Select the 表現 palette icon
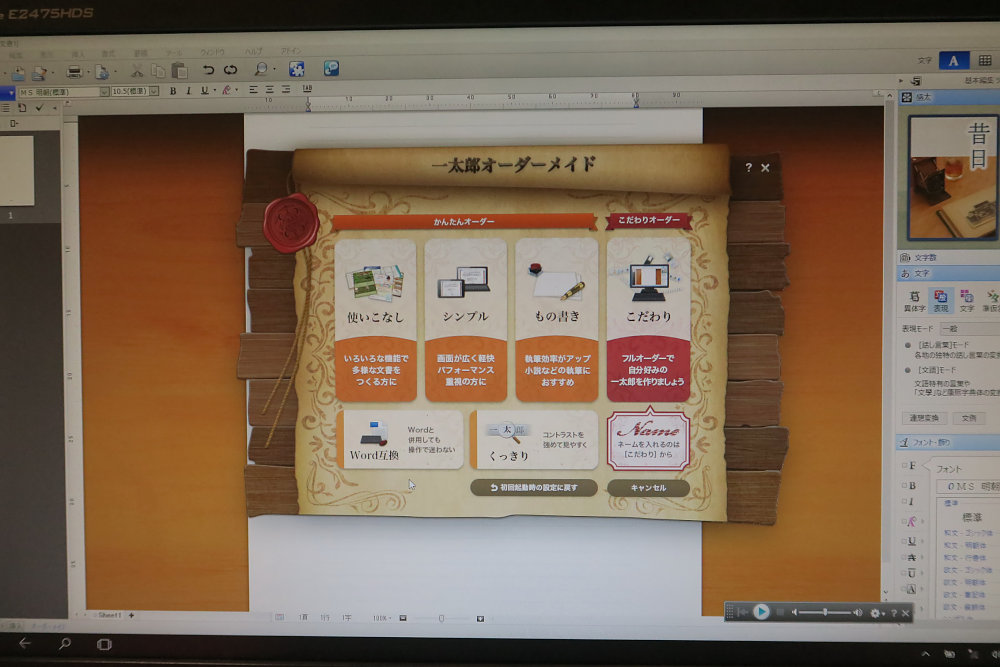Viewport: 1000px width, 667px height. point(941,300)
